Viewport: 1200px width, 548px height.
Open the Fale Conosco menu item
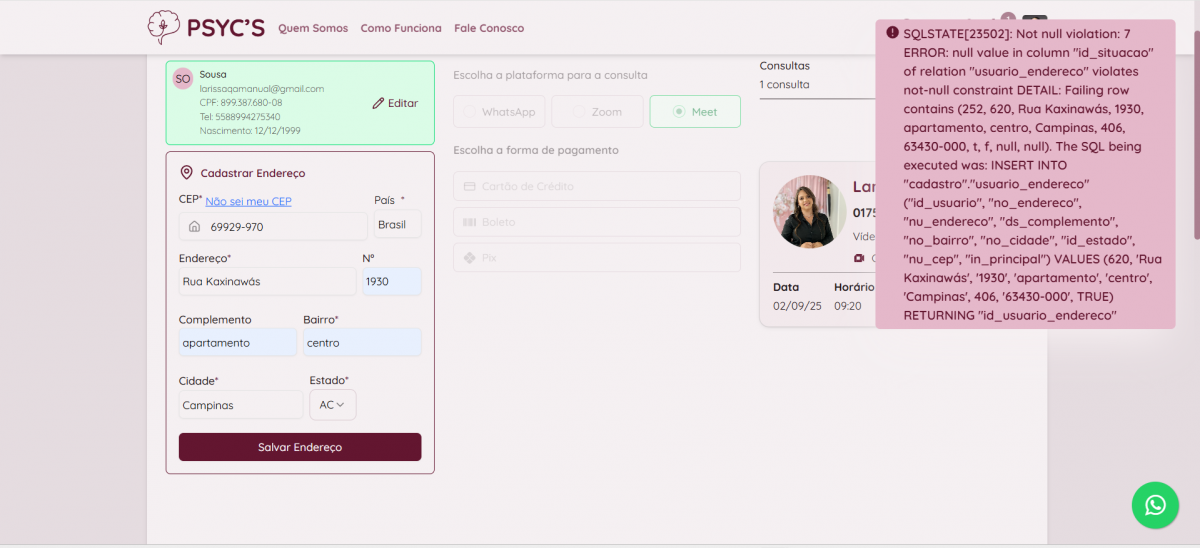[x=488, y=28]
